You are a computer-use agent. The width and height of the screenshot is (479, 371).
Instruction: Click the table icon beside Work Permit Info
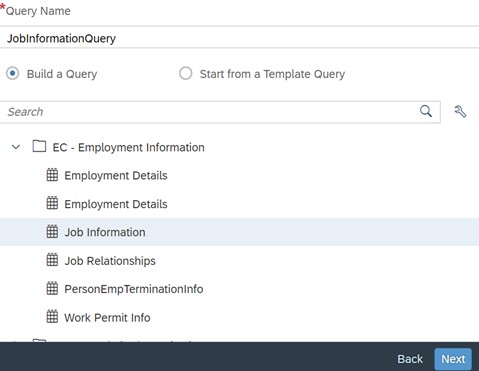(x=52, y=317)
